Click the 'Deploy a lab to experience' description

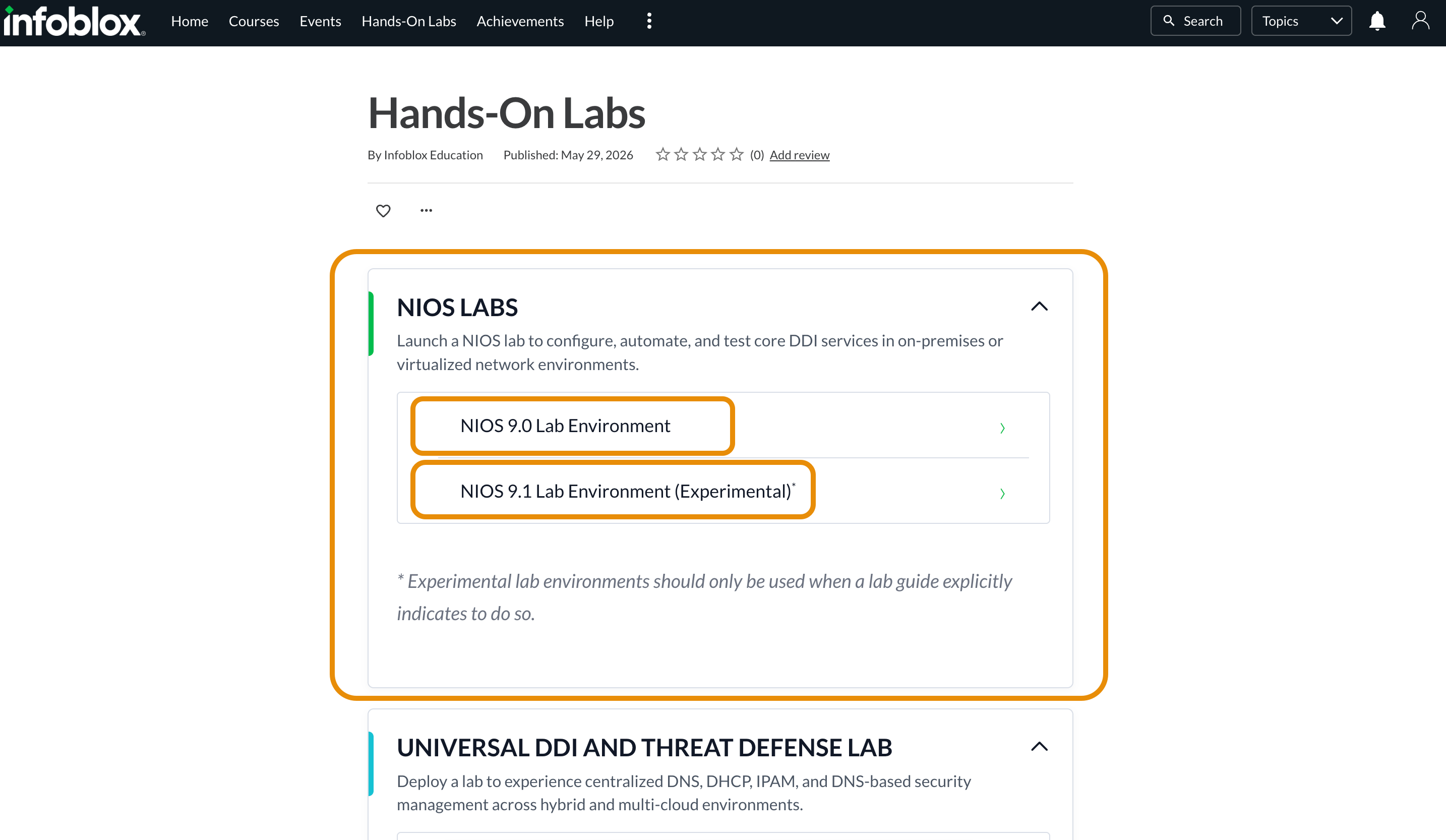tap(684, 793)
